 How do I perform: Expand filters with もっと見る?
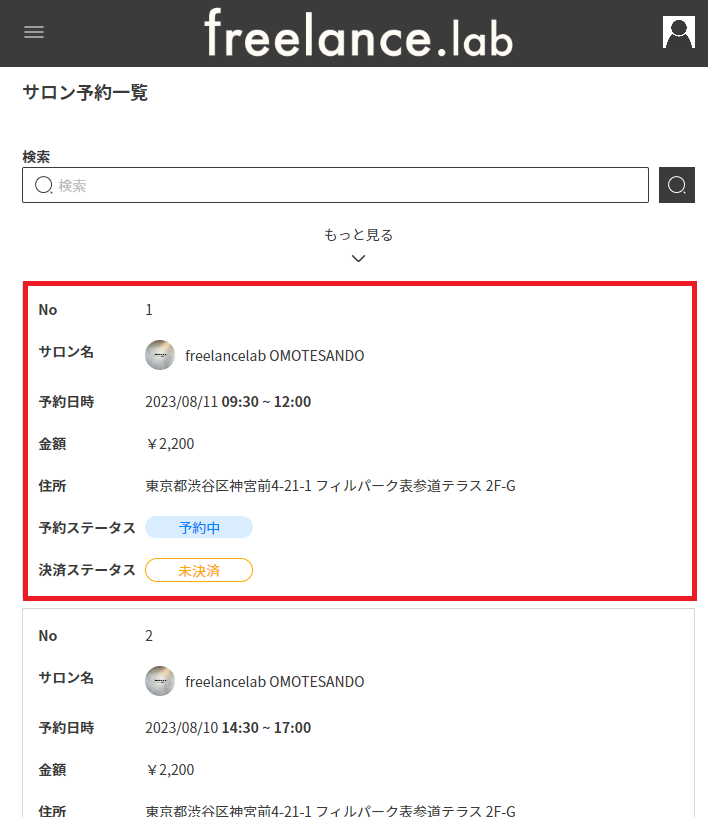coord(358,235)
